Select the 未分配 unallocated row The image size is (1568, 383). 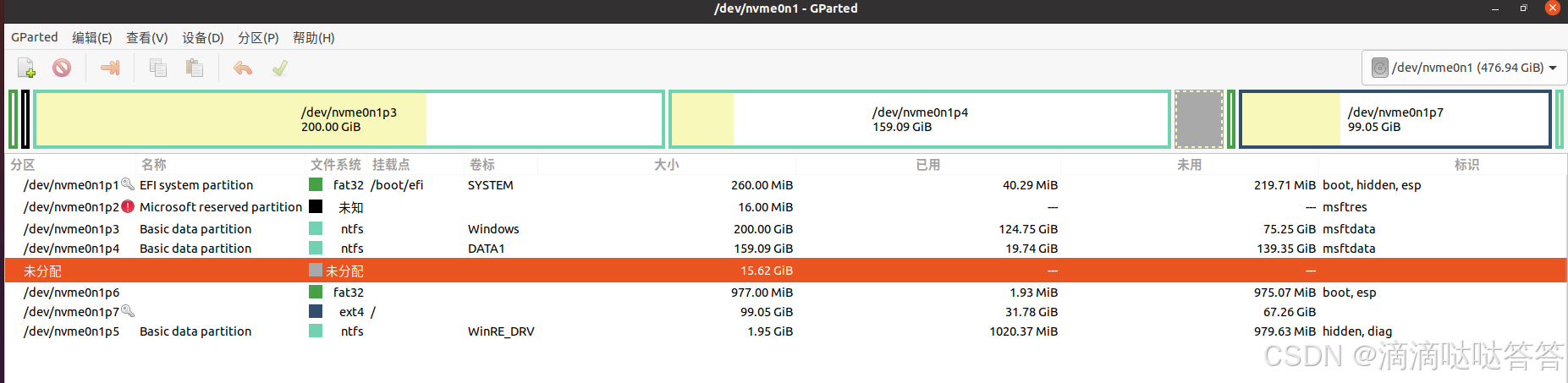785,271
